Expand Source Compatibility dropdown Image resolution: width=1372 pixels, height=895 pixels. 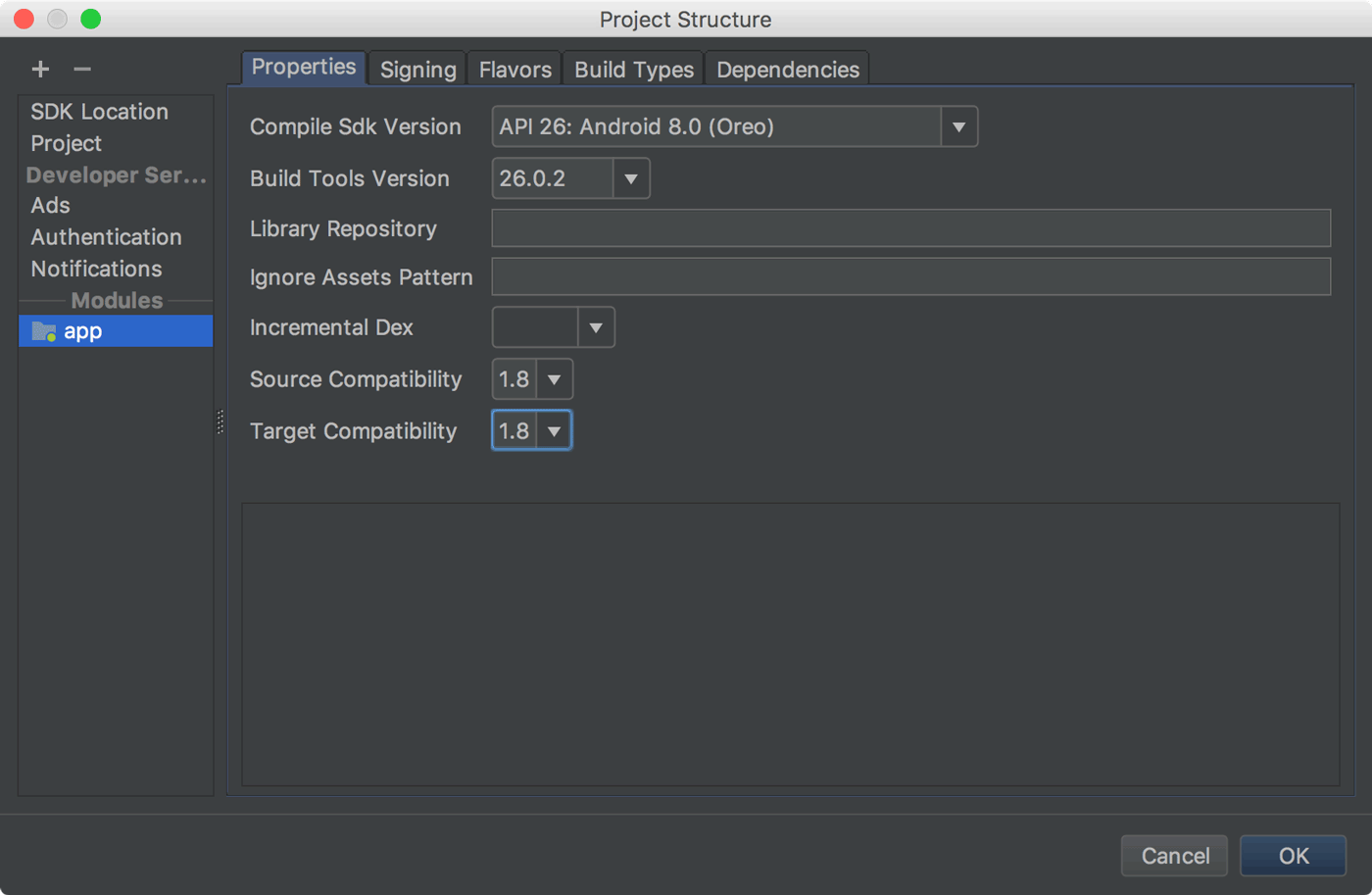click(x=554, y=379)
